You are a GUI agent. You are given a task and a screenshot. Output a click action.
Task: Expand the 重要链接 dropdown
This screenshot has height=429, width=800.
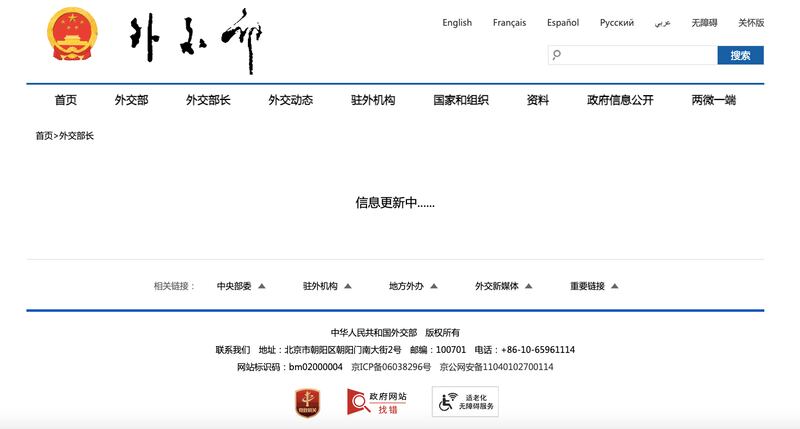tap(594, 286)
